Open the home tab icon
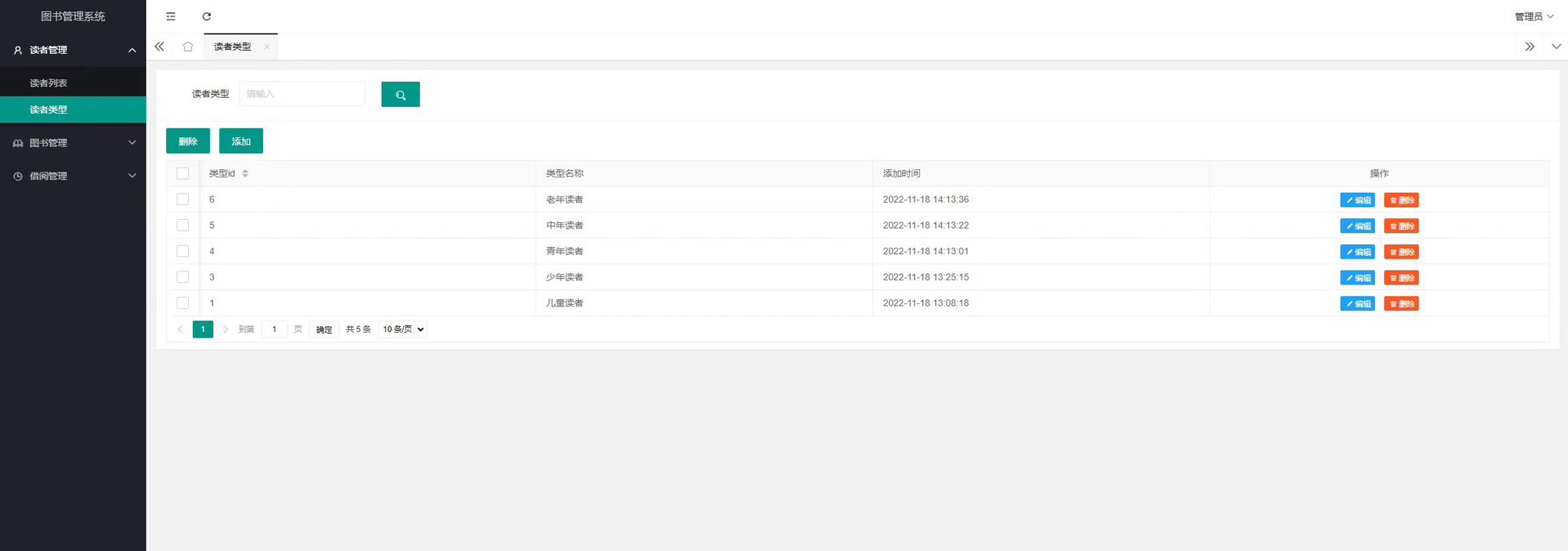 188,47
